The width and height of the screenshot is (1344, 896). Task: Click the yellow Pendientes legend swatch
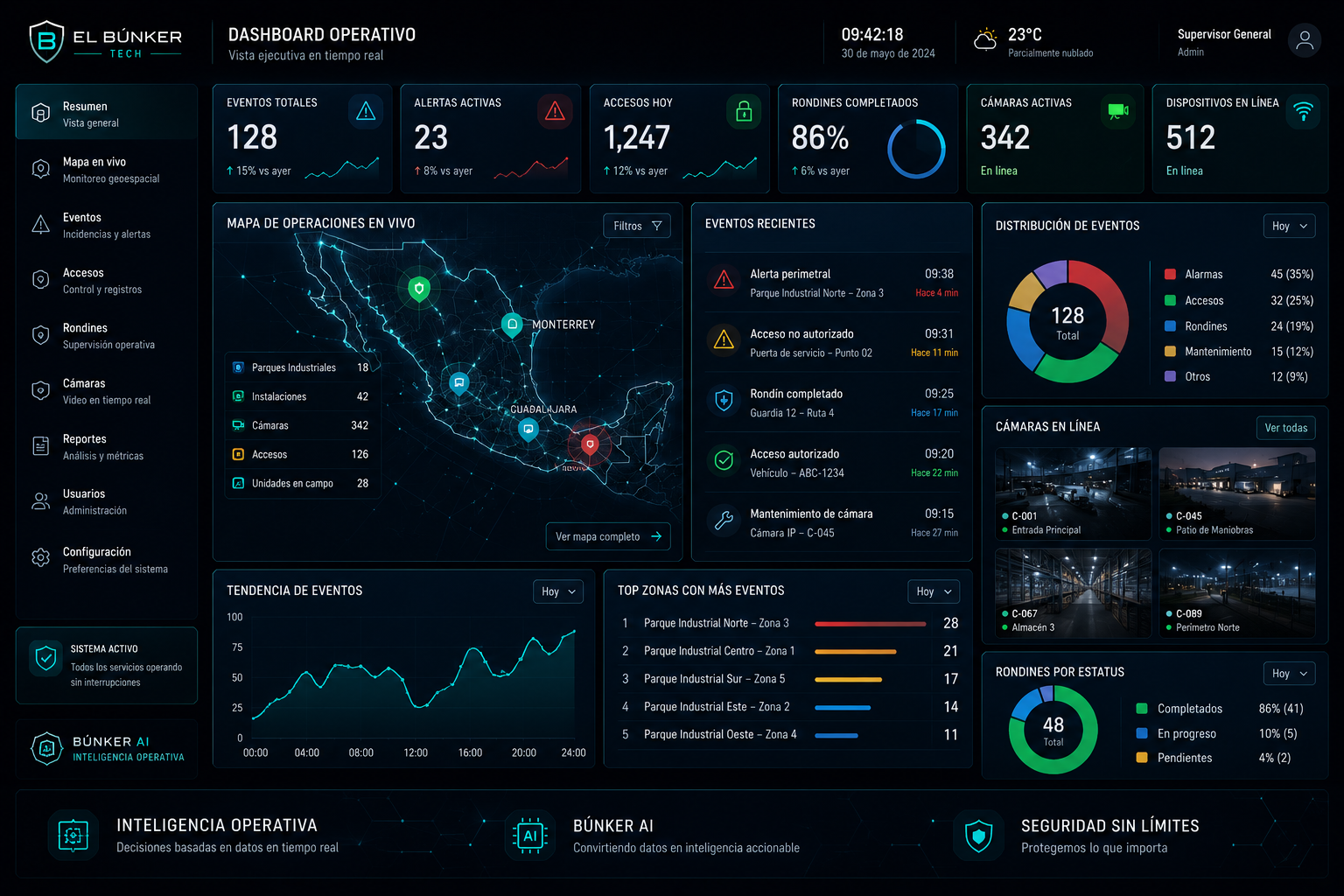coord(1141,758)
